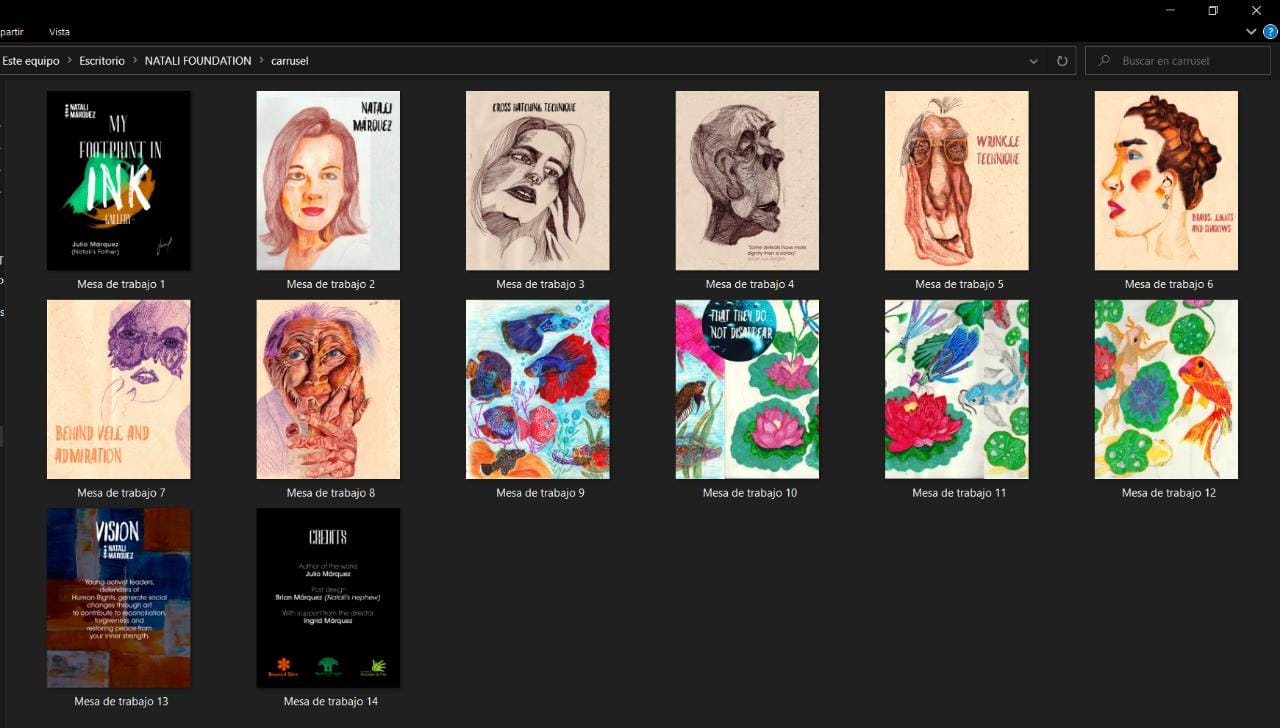Go to Este equipo in breadcrumb

(x=31, y=61)
